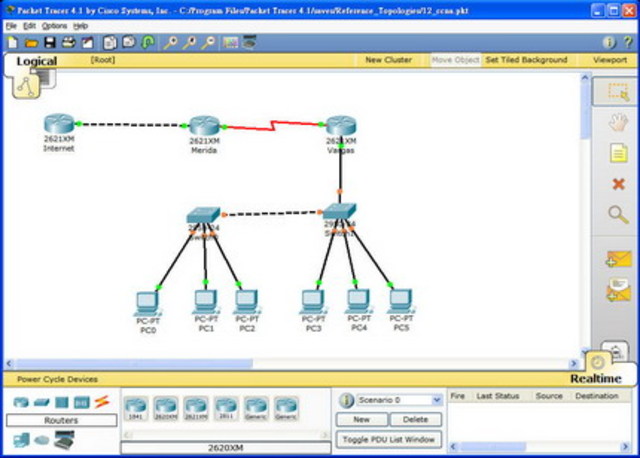Viewport: 640px width, 458px height.
Task: Select the Custom Made Devices category icon
Action: pyautogui.click(x=65, y=440)
